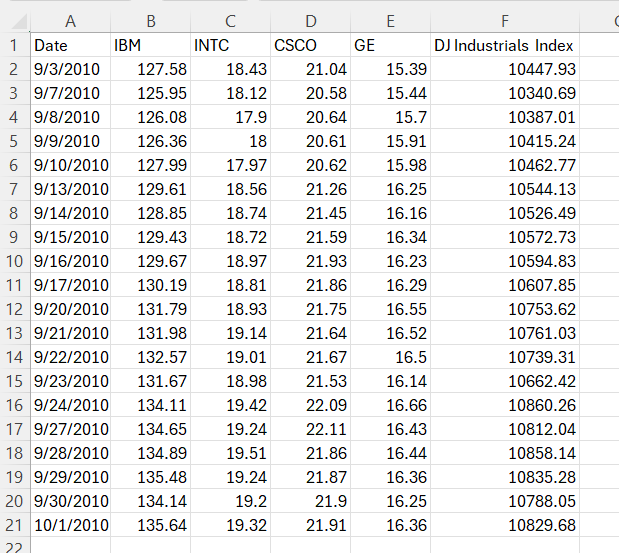Select column A header

coord(71,21)
